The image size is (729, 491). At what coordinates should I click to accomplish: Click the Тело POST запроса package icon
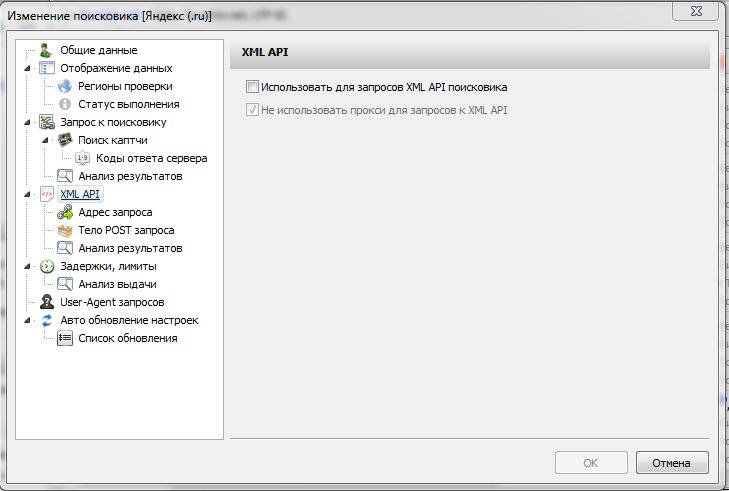click(65, 230)
